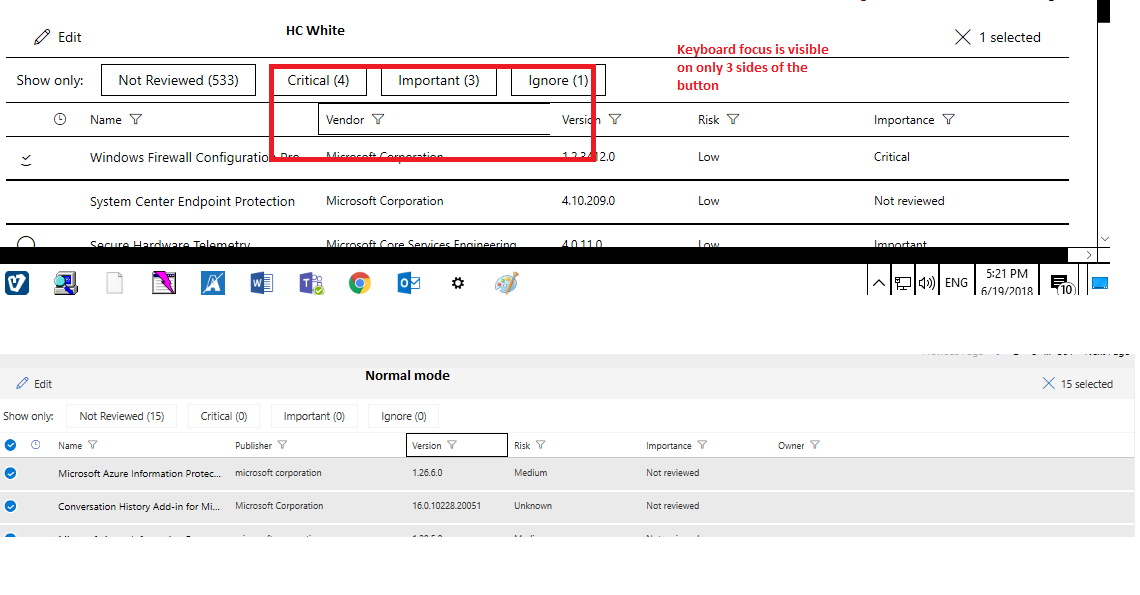This screenshot has width=1140, height=595.
Task: Deselect the Microsoft Azure Information Protection row checkbox
Action: 10,472
